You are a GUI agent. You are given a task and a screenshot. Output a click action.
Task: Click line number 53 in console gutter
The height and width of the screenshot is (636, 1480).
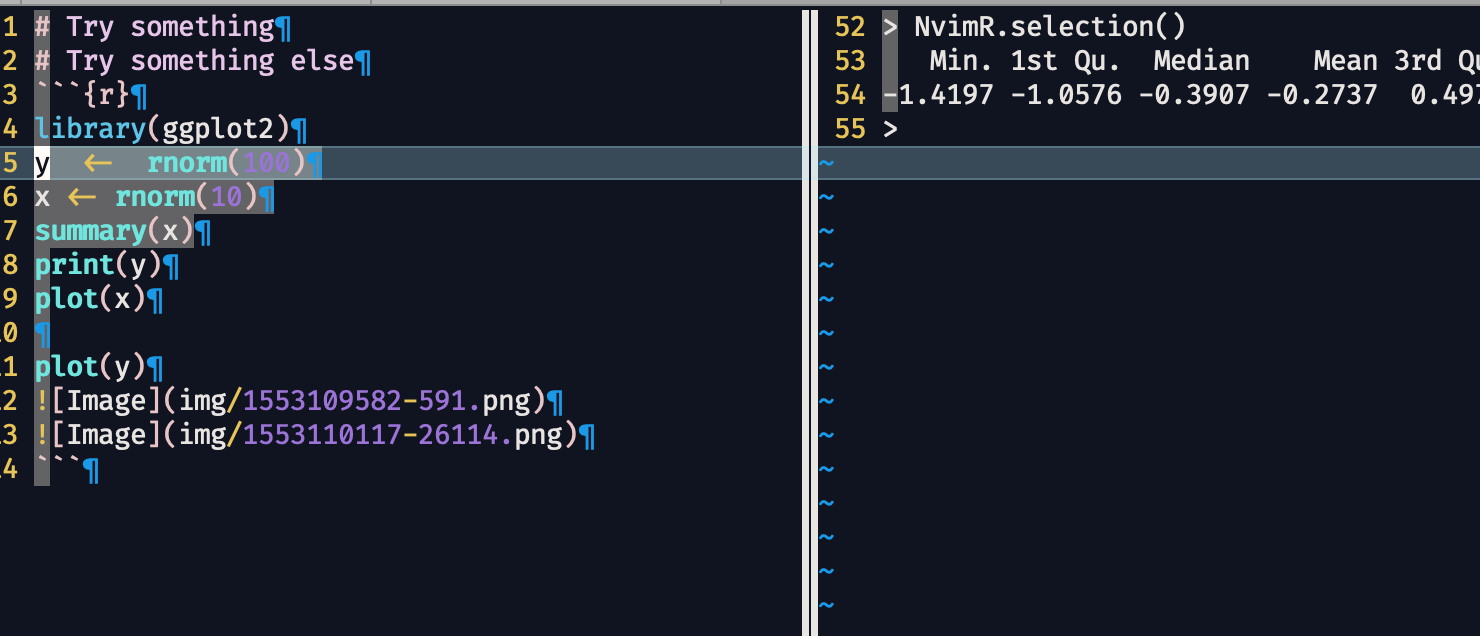click(850, 60)
